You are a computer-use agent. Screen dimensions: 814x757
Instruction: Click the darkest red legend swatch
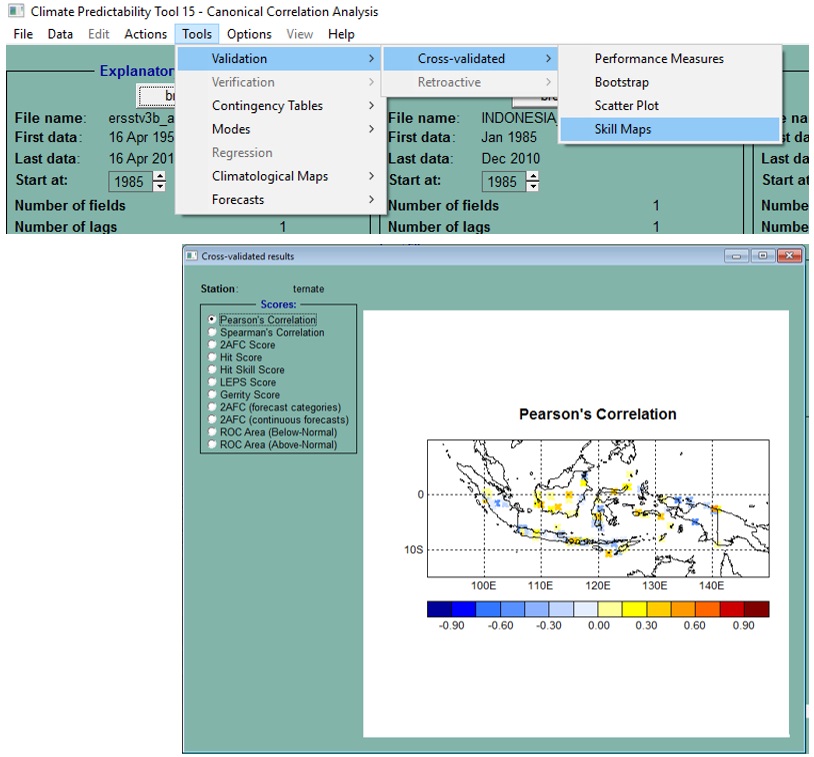tap(756, 609)
